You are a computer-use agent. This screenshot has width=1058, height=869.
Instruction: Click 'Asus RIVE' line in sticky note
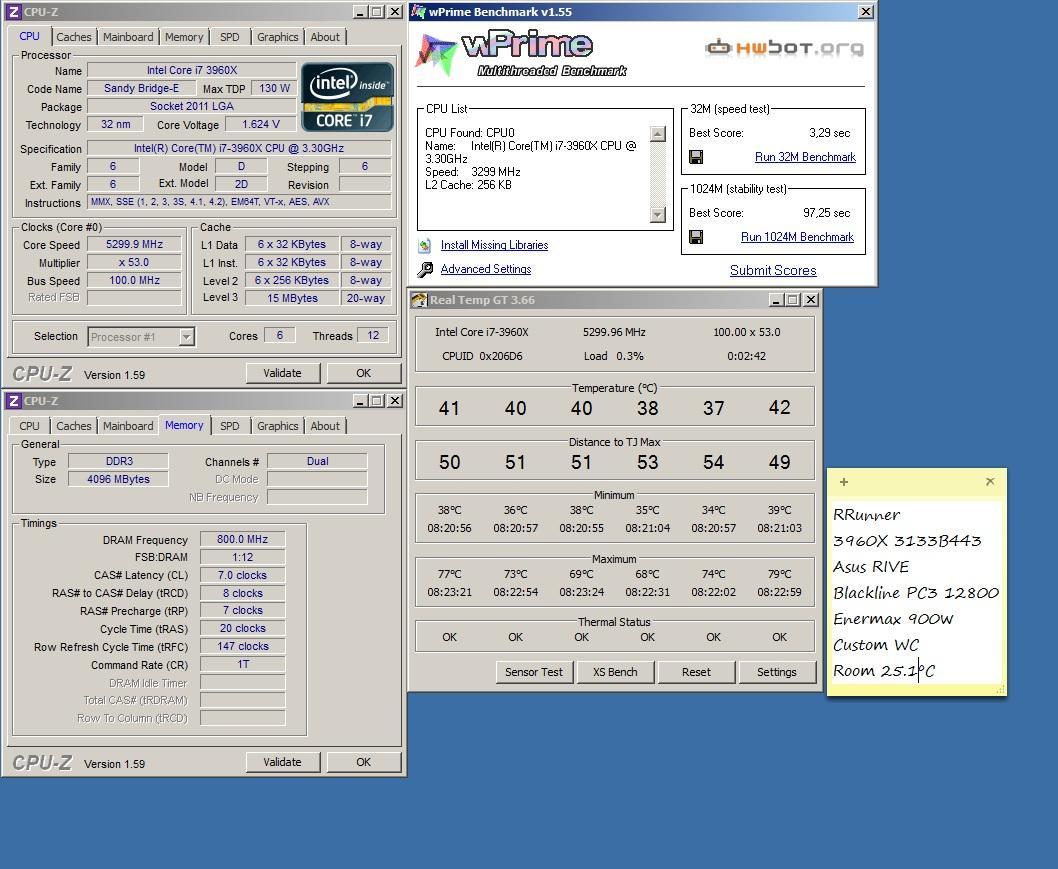(x=871, y=567)
